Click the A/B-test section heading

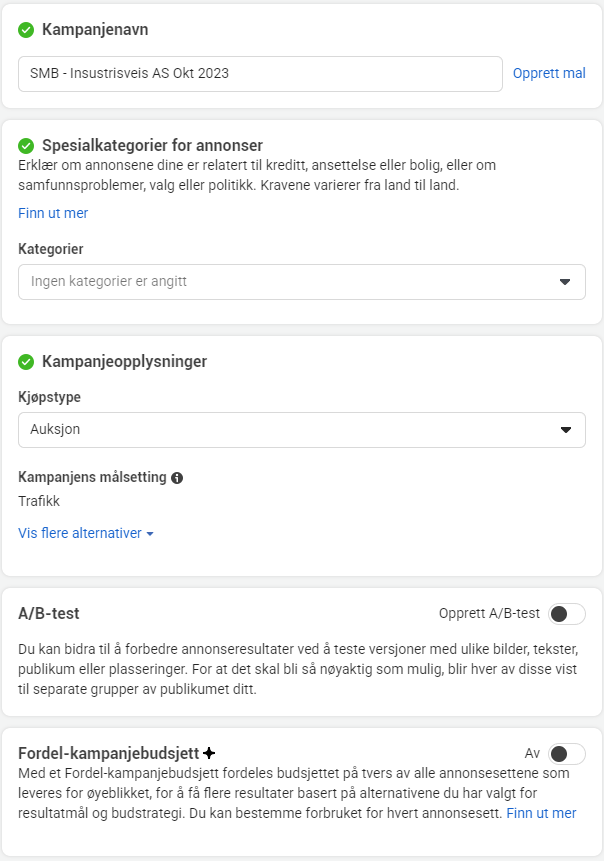[x=49, y=613]
